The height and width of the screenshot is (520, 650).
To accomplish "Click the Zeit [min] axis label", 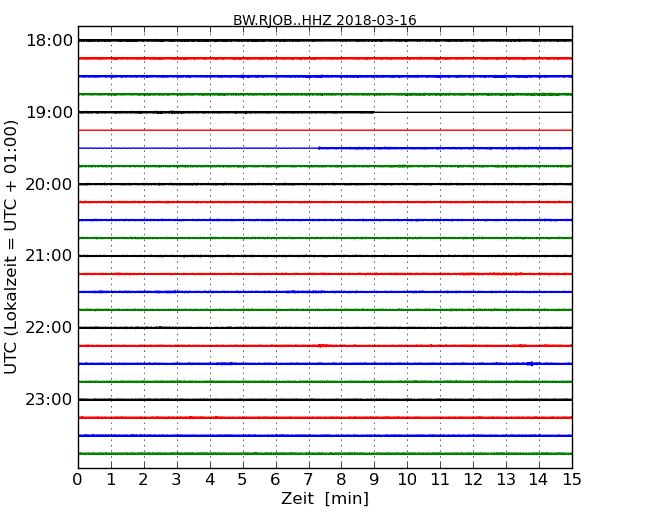I will [325, 498].
